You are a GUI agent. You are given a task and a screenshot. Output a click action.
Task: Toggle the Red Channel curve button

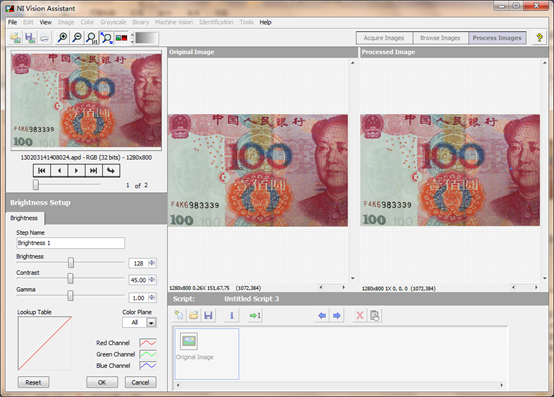tap(148, 343)
